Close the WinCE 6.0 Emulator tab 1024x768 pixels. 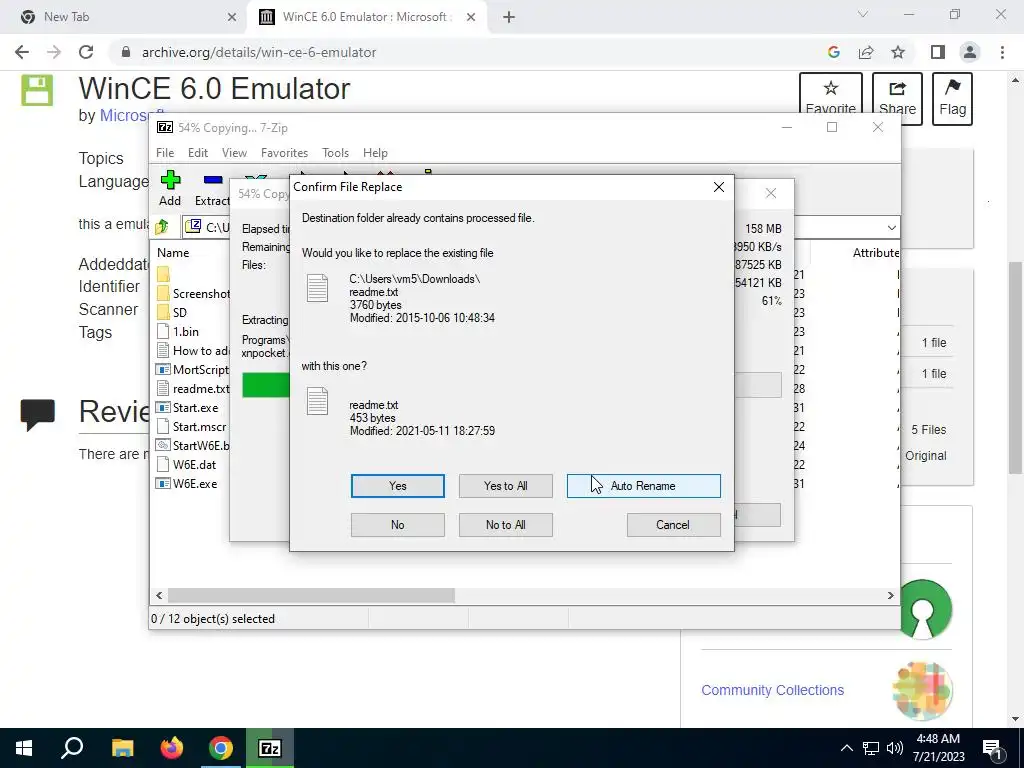pos(471,17)
